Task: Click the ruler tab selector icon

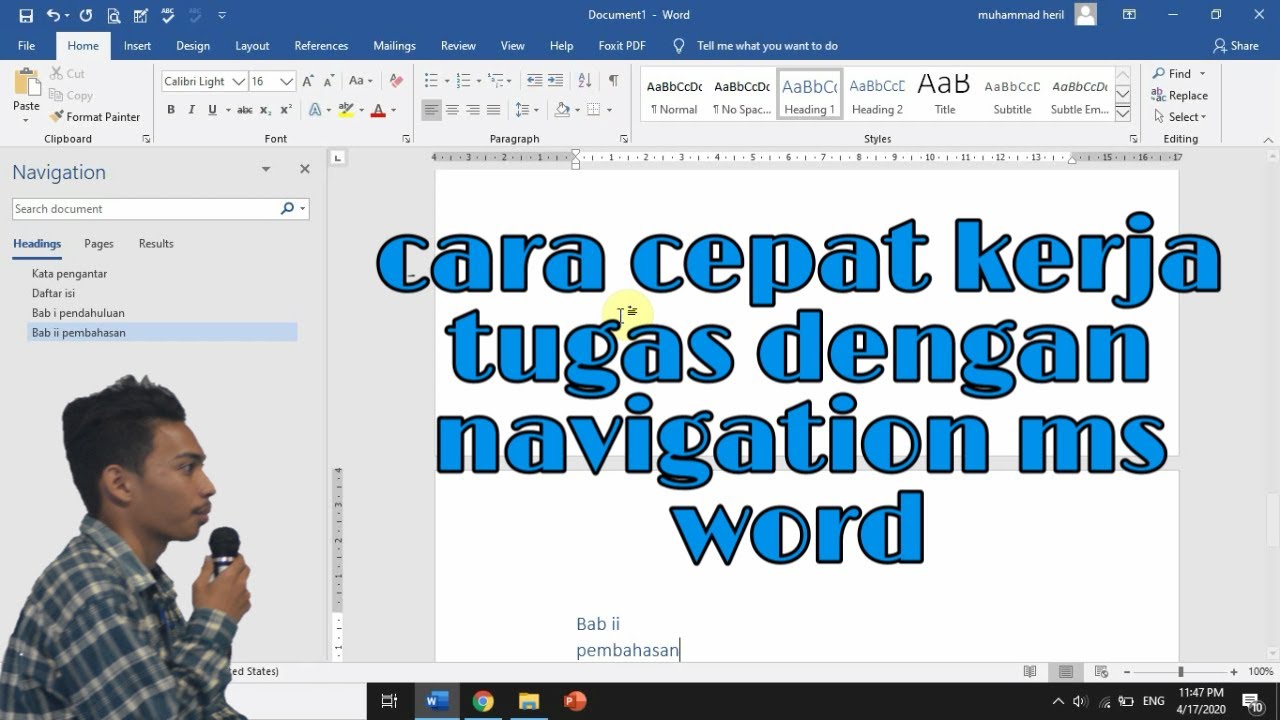Action: click(x=338, y=157)
